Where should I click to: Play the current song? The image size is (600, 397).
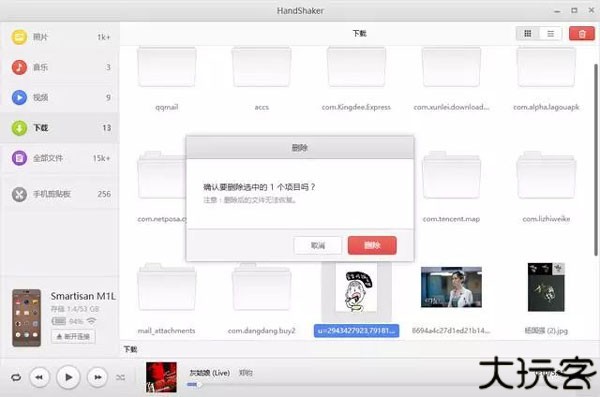coord(68,377)
